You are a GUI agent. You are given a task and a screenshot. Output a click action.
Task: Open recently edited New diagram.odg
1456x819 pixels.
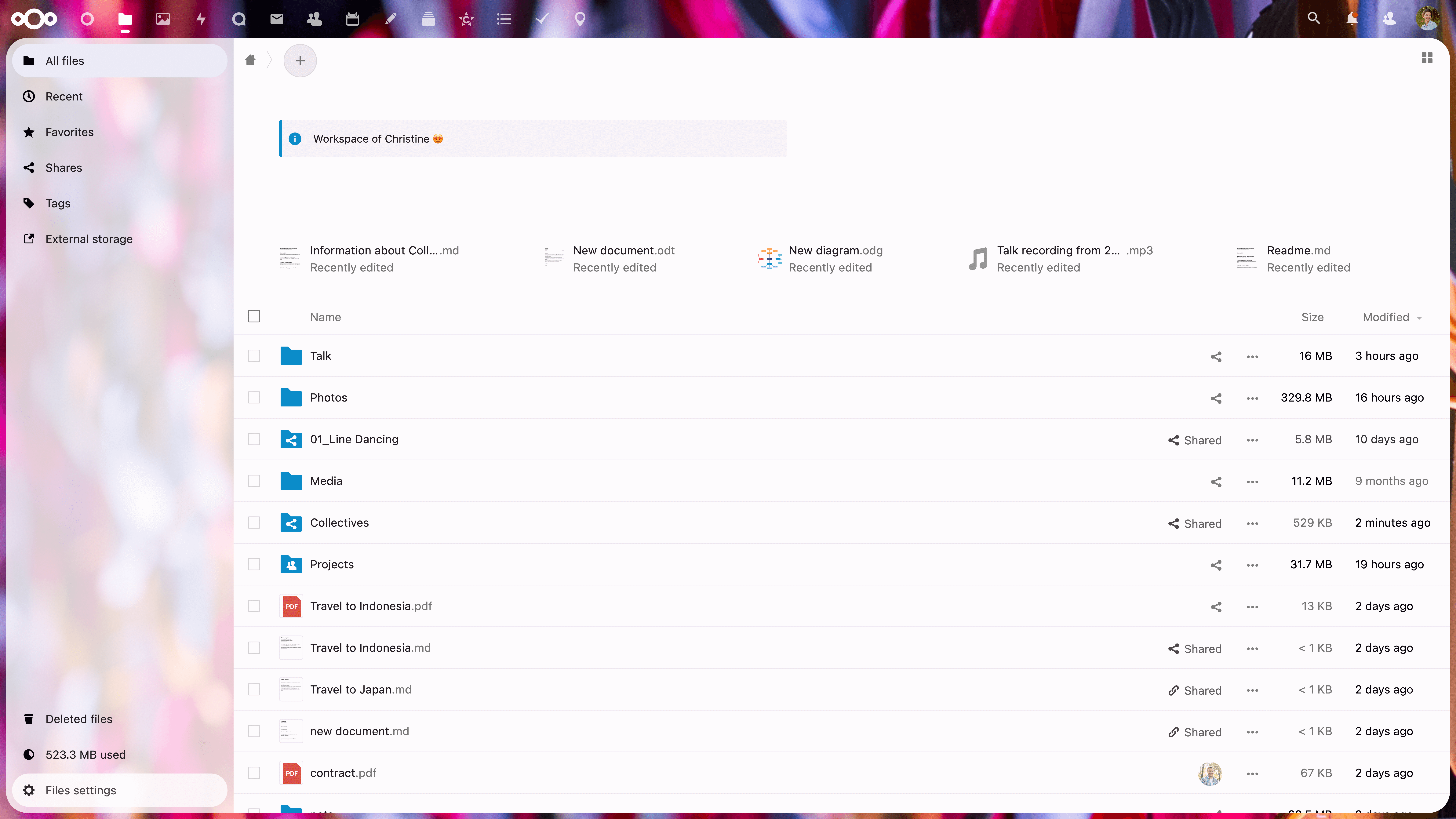[820, 259]
